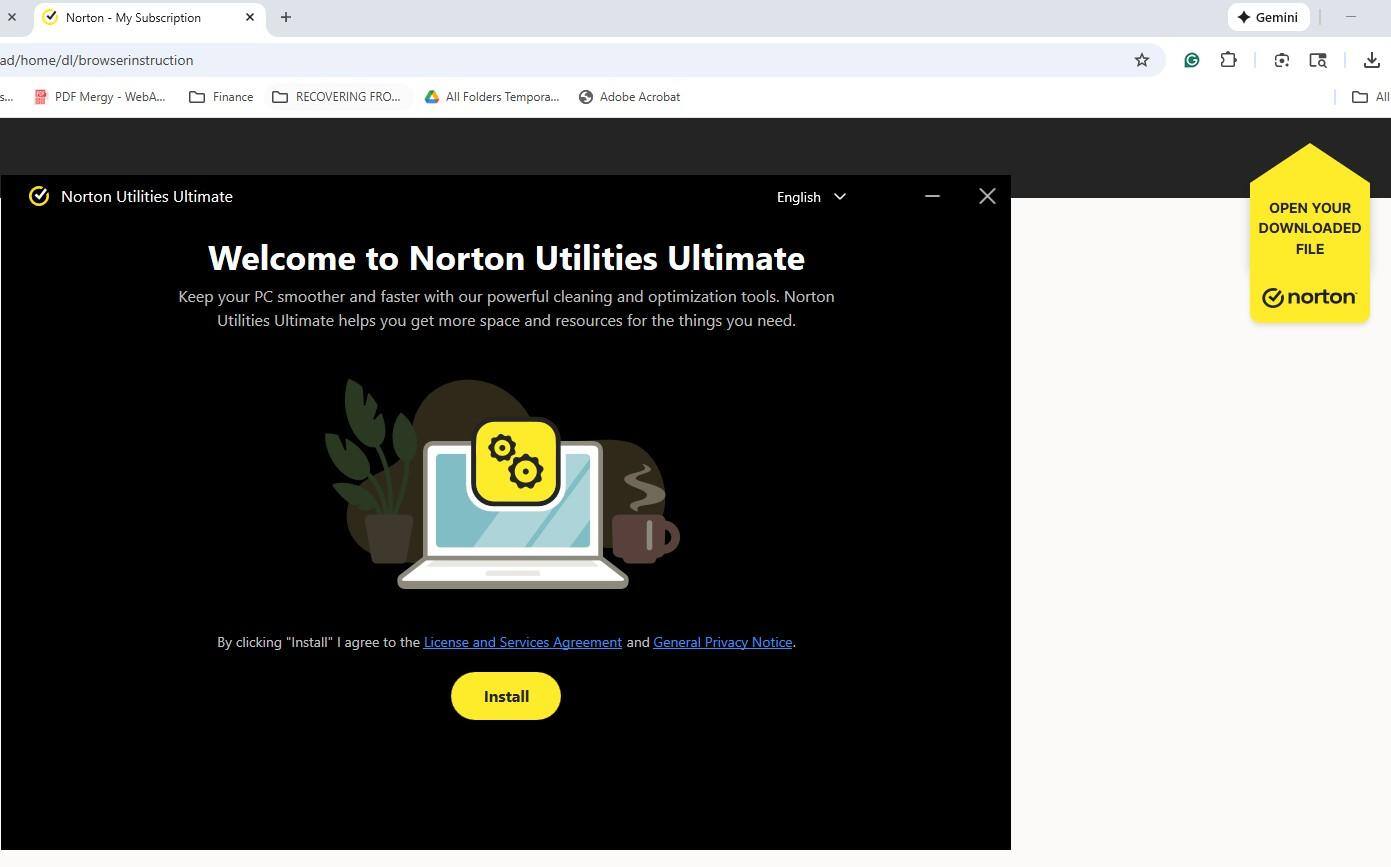Open the PDF Mergy bookmark
Viewport: 1391px width, 867px height.
click(x=99, y=97)
